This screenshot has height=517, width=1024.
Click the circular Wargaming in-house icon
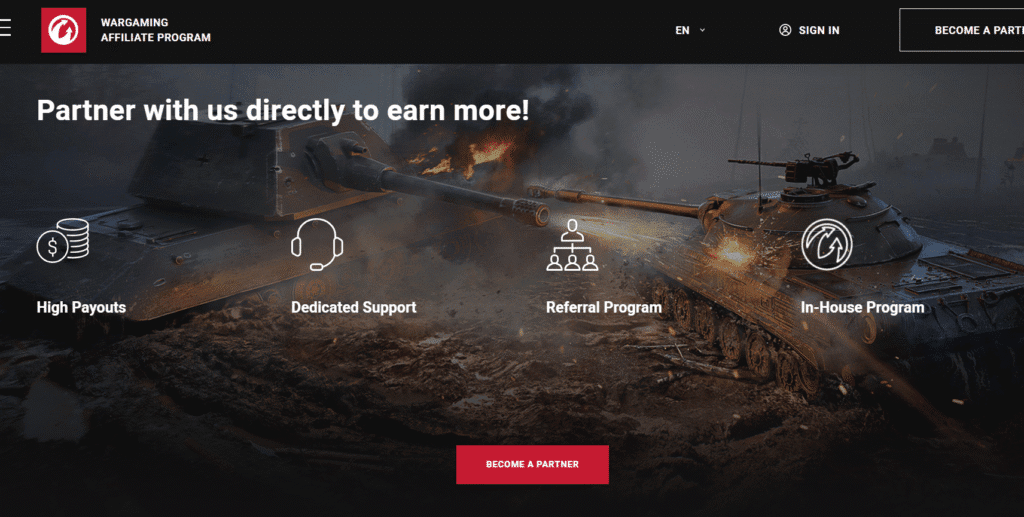click(827, 244)
